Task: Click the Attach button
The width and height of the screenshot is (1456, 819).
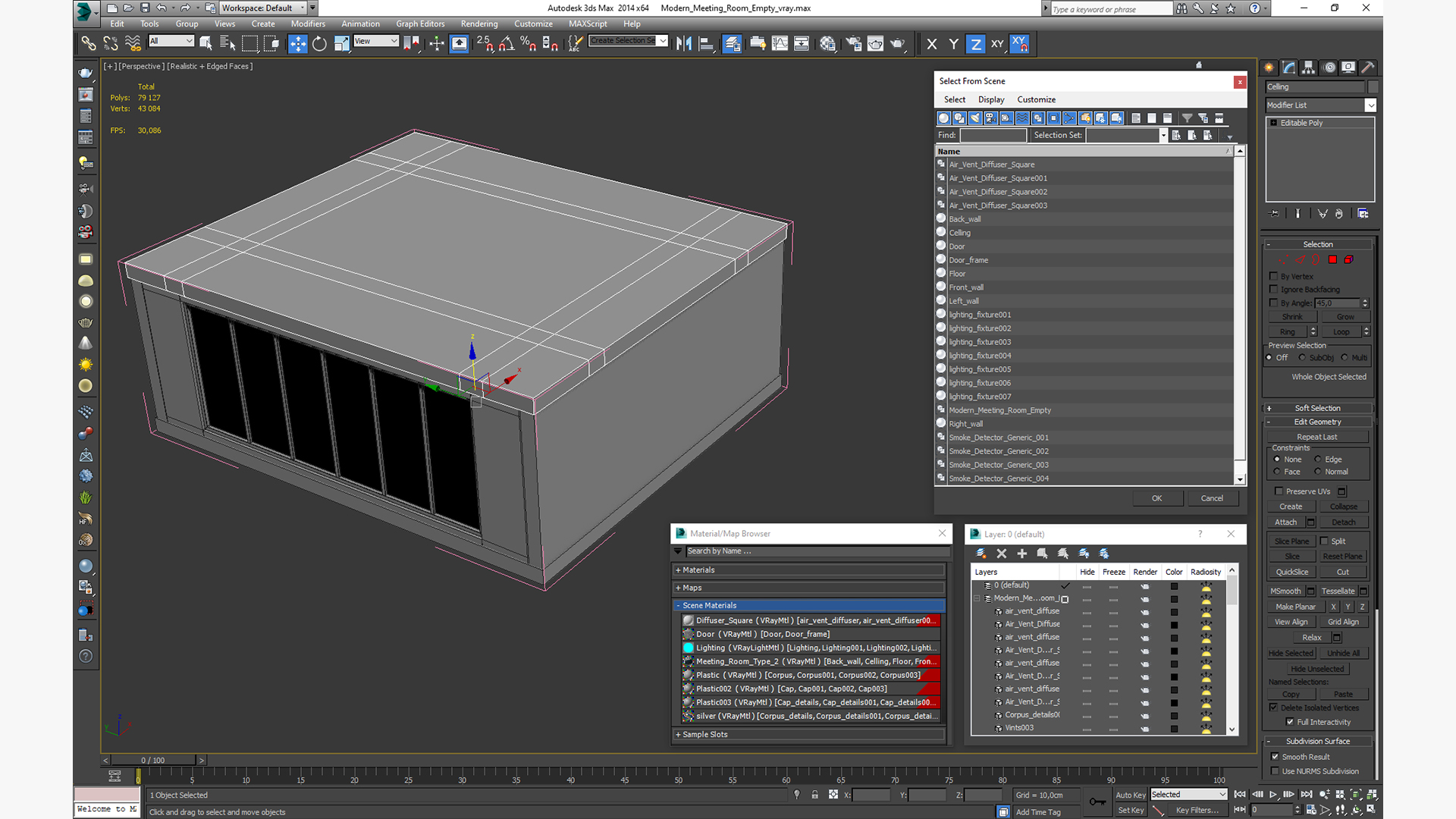Action: tap(1285, 522)
